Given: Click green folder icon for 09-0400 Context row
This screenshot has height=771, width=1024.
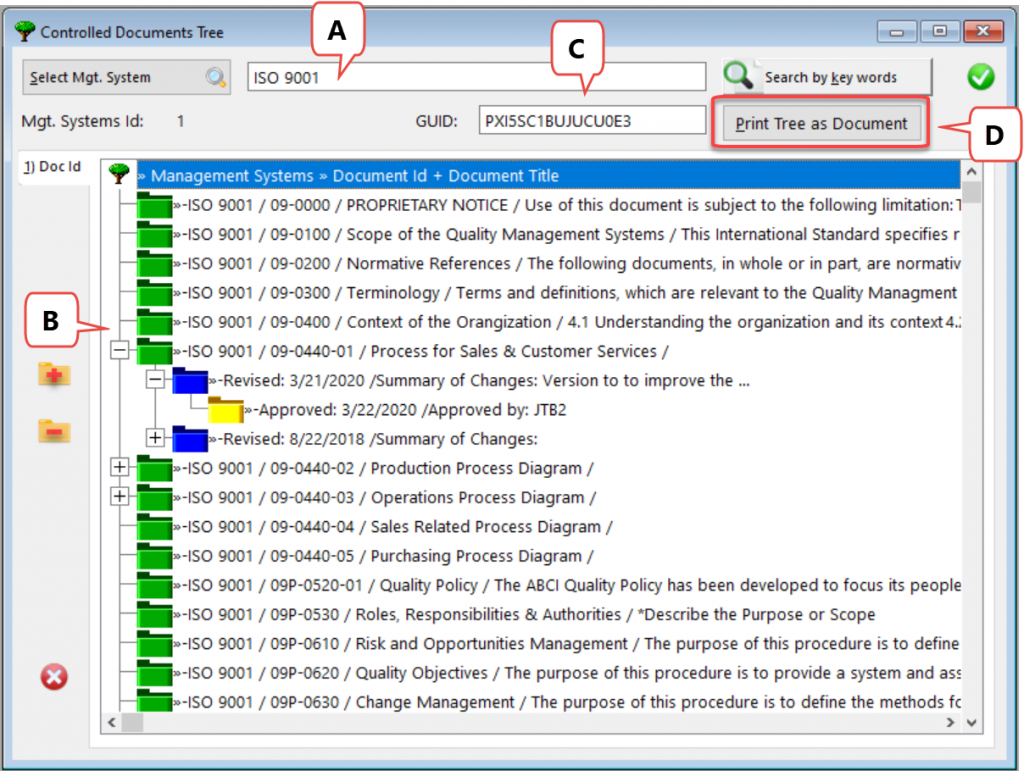Looking at the screenshot, I should click(x=154, y=322).
